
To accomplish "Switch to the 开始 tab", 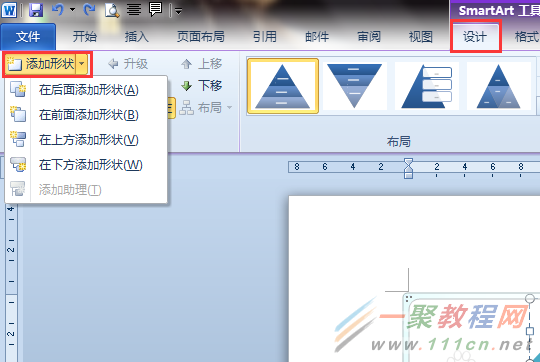I will (84, 36).
